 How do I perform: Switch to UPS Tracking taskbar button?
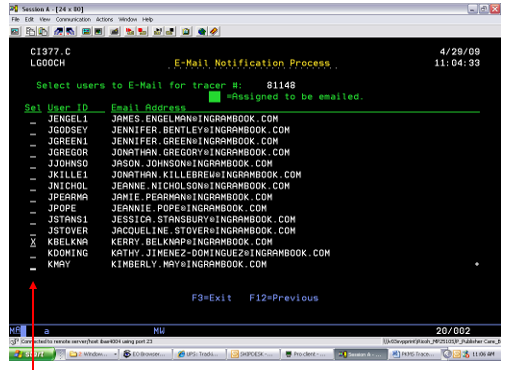coord(200,354)
